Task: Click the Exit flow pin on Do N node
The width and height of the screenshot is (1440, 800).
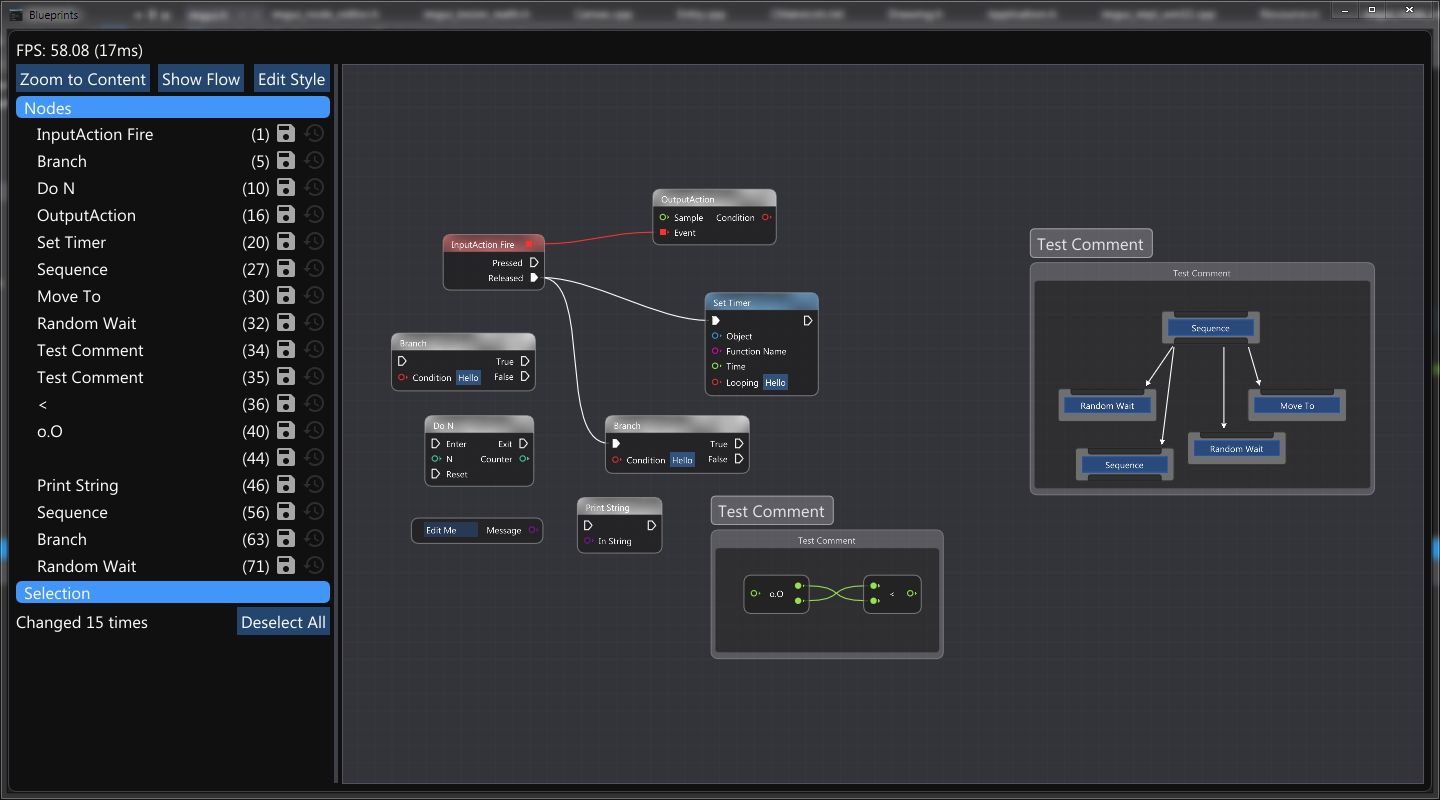Action: click(524, 444)
